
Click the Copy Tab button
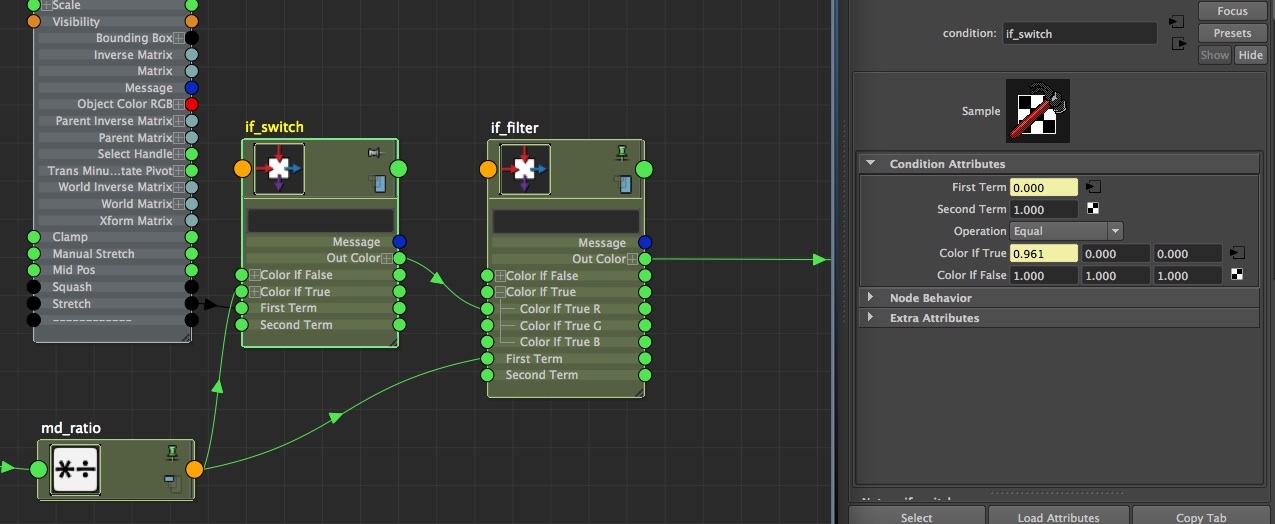click(1202, 517)
